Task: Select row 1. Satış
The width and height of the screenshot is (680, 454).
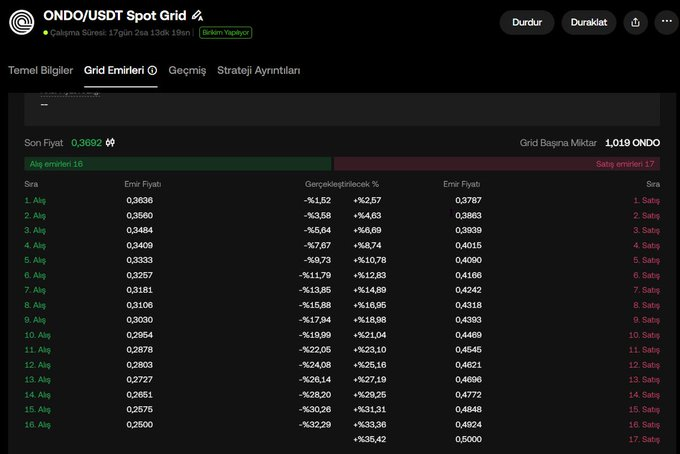Action: [647, 200]
